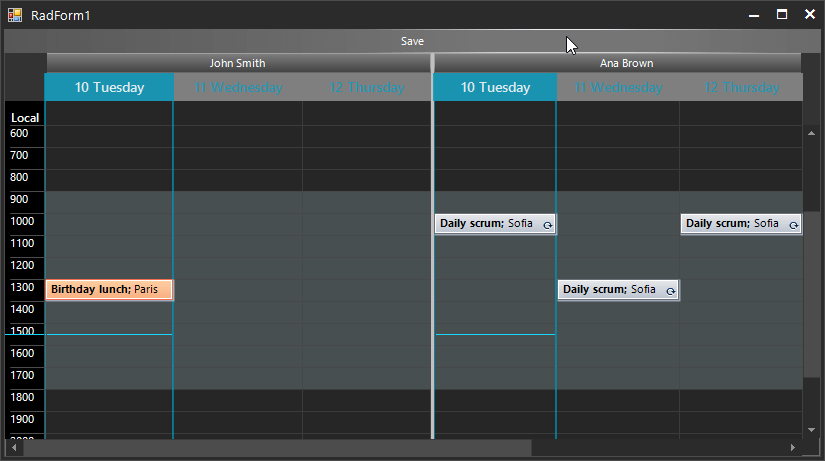Click the 900 time ruler label

point(19,199)
